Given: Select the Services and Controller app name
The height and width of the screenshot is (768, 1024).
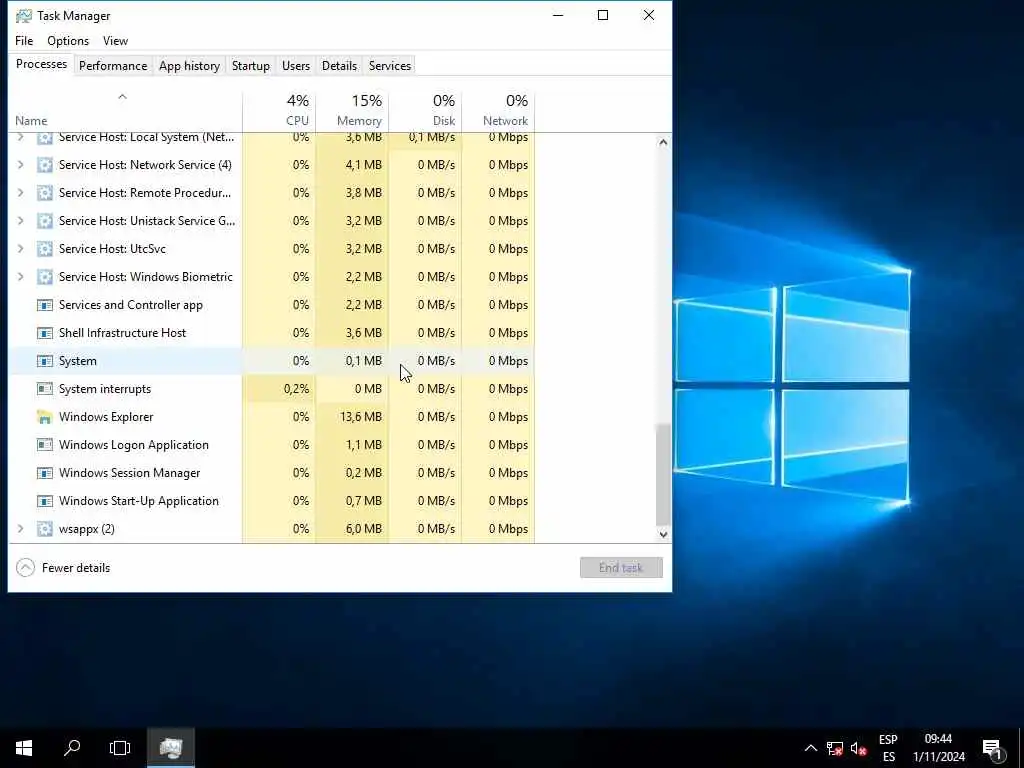Looking at the screenshot, I should [131, 305].
